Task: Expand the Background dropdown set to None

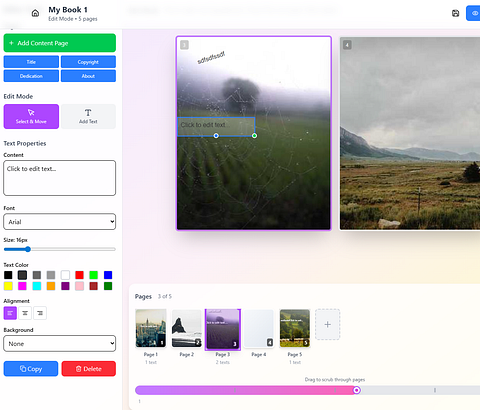Action: (x=60, y=344)
